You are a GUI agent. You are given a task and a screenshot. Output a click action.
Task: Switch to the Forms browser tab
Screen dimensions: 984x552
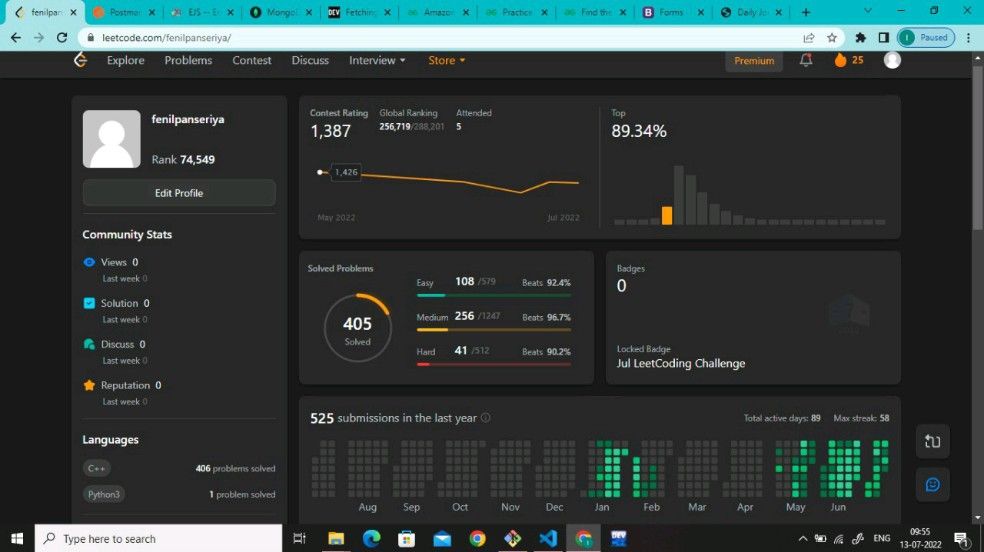(671, 12)
